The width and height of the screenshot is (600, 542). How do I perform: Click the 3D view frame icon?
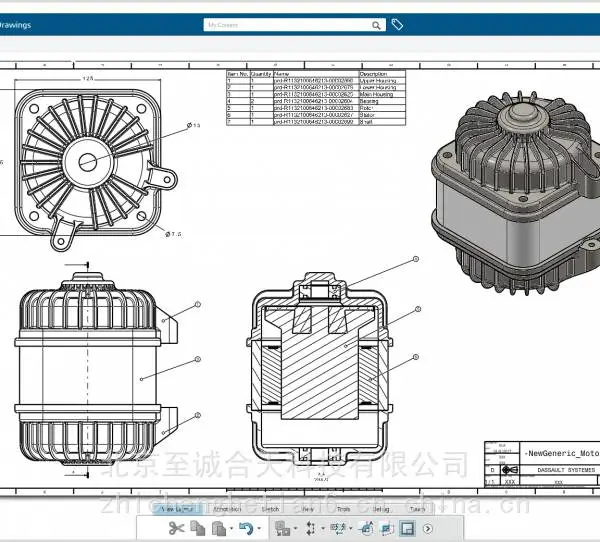386,528
